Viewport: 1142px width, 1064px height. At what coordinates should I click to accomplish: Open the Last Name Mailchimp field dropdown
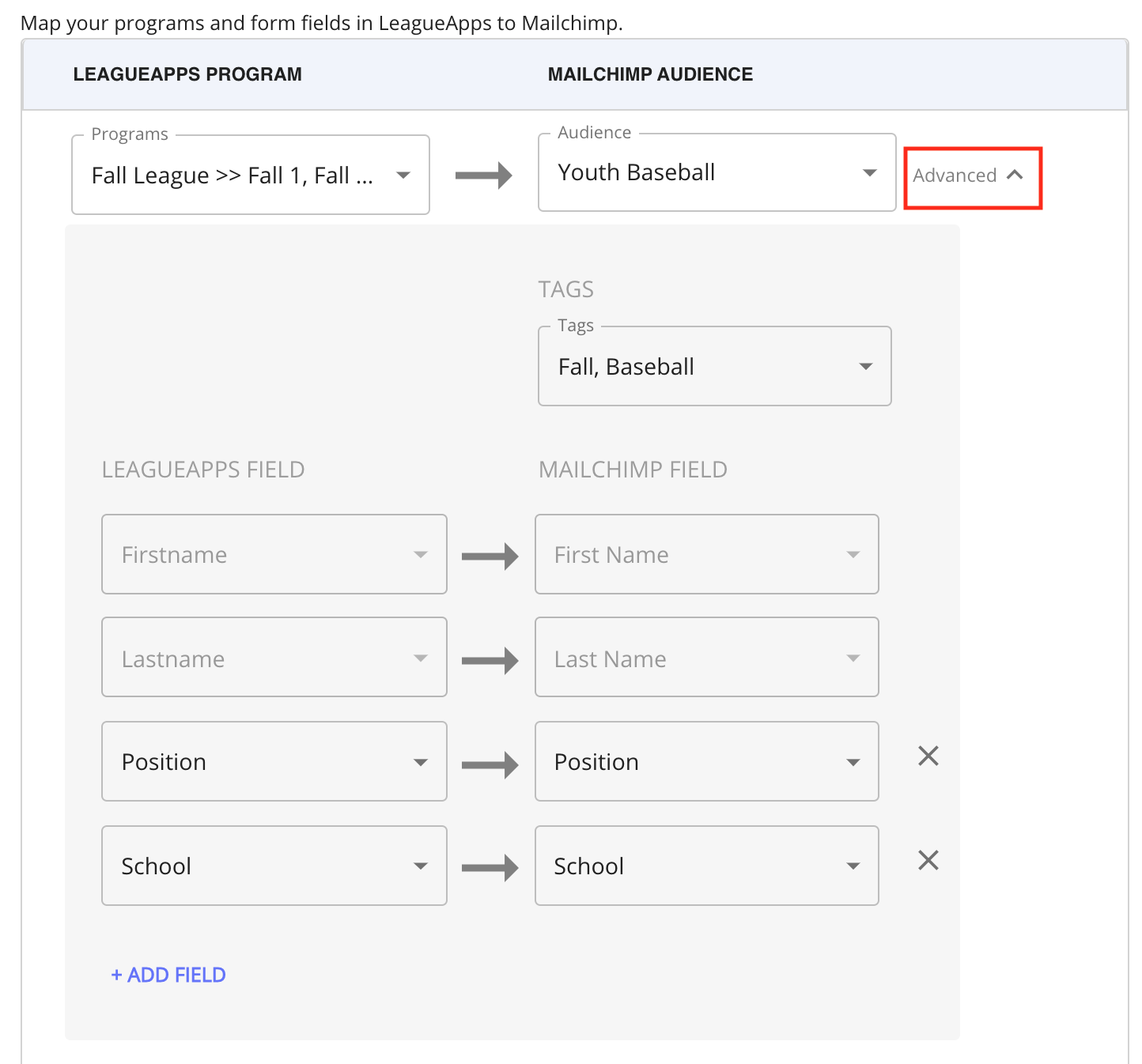[853, 658]
